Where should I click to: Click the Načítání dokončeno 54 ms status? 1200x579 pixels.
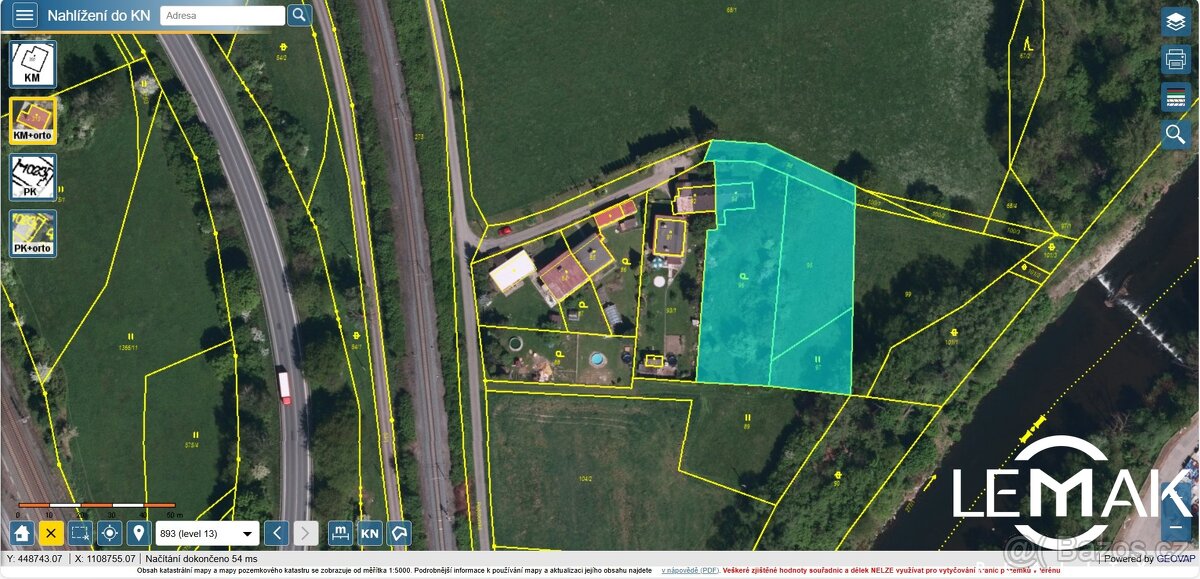201,559
